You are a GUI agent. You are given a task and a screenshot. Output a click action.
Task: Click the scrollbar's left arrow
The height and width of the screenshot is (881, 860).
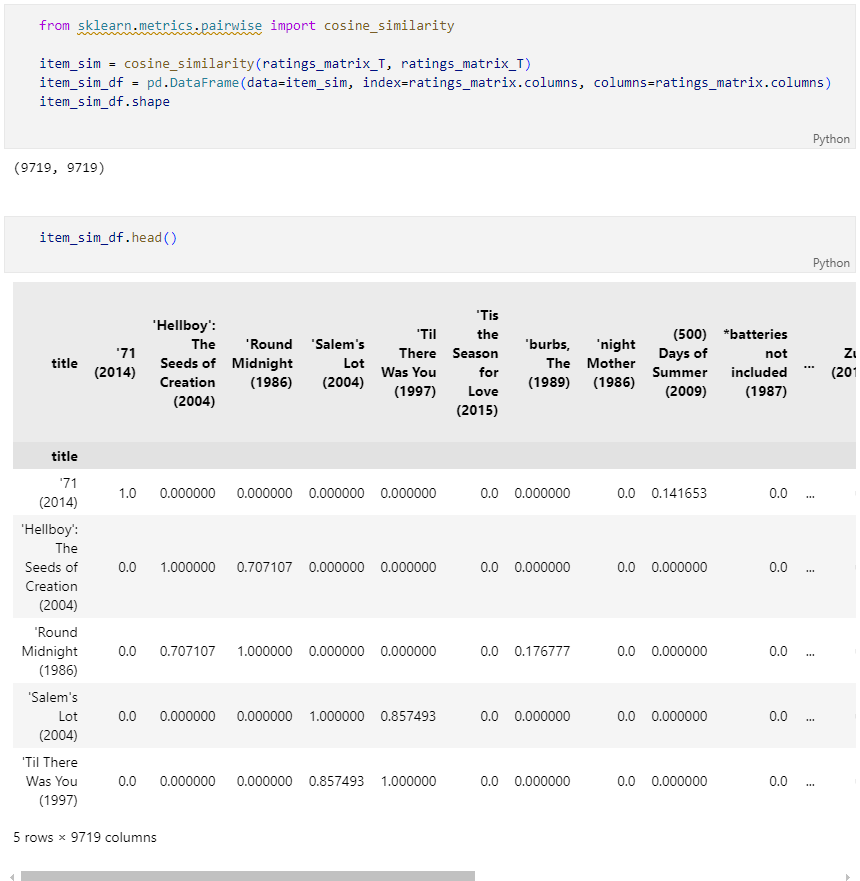(x=9, y=876)
